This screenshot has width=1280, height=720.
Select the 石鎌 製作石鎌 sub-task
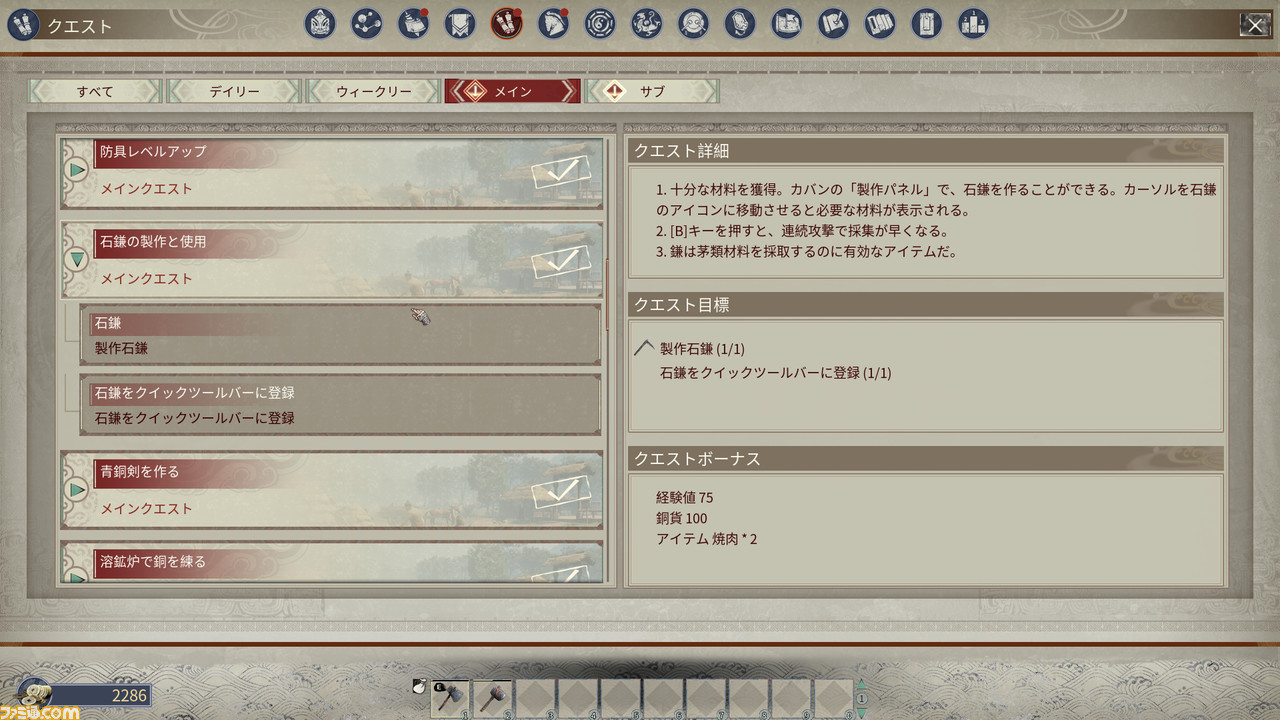[x=340, y=335]
